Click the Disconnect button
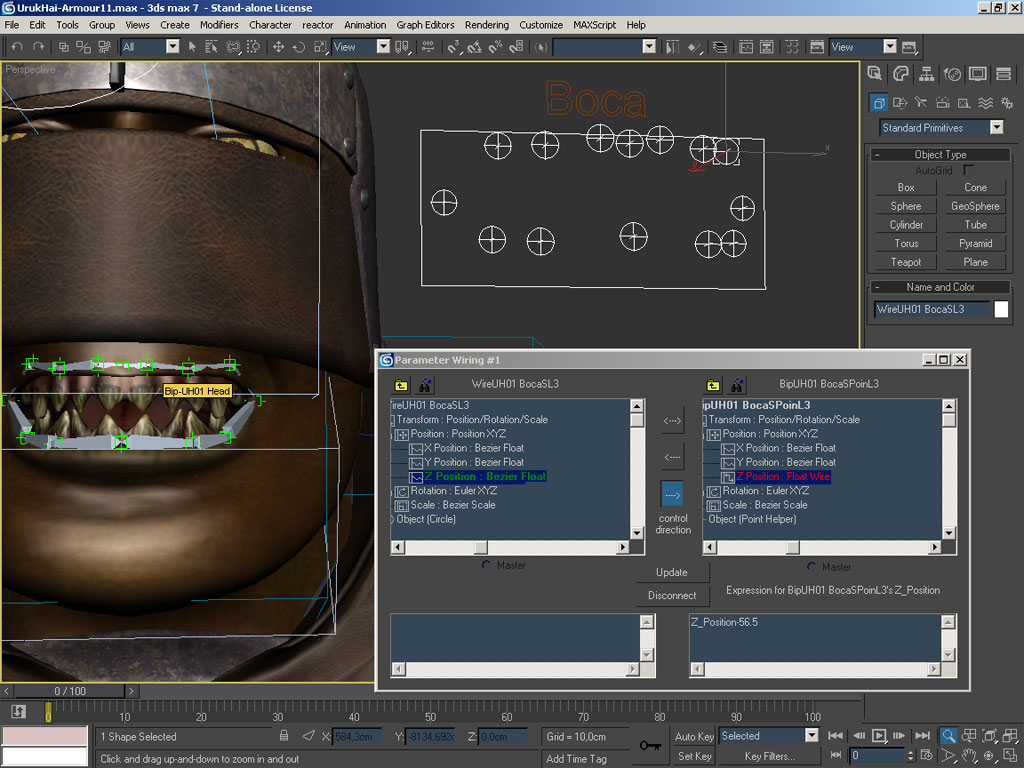Screen dimensions: 1024x768 672,596
